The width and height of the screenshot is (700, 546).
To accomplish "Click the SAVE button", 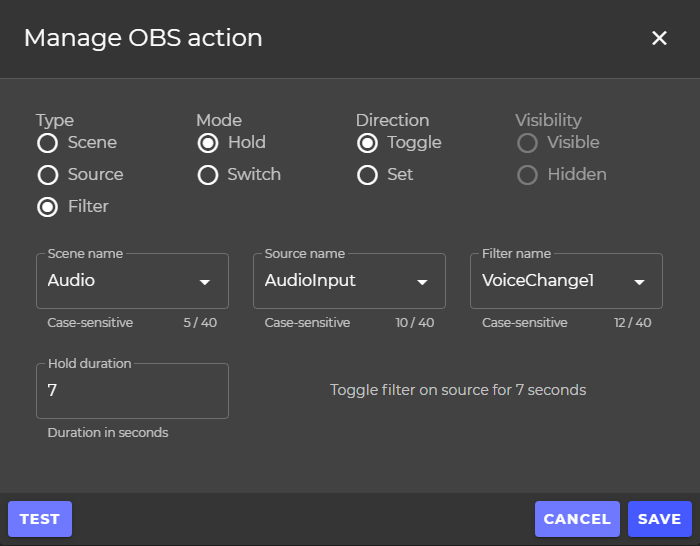I will 659,519.
